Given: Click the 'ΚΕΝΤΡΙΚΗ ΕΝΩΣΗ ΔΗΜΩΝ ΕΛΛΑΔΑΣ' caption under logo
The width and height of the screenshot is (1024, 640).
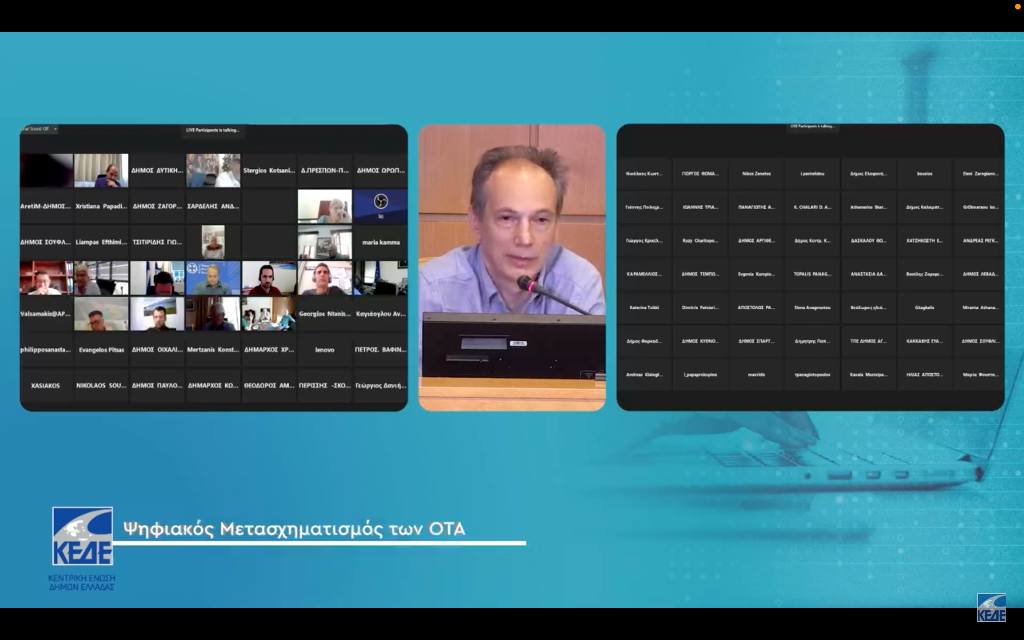Looking at the screenshot, I should click(x=82, y=582).
